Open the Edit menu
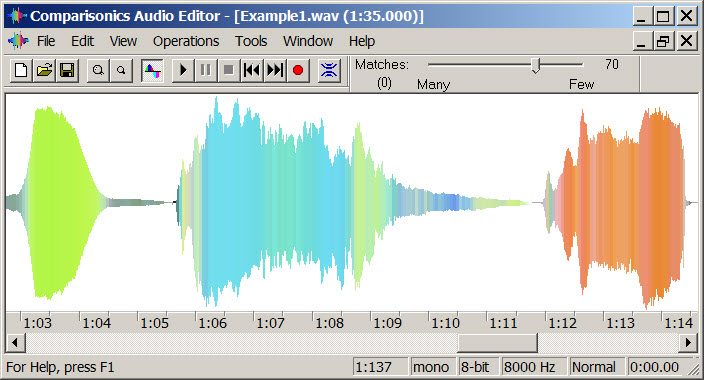Screen dimensions: 704x380 pyautogui.click(x=83, y=41)
